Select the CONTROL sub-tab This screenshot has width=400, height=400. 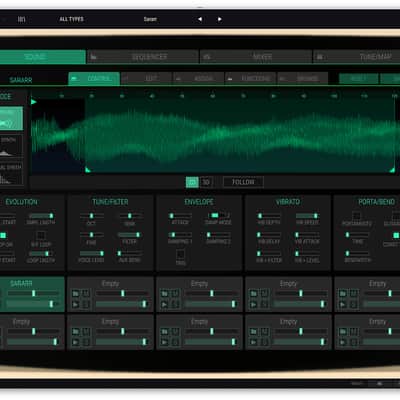94,79
